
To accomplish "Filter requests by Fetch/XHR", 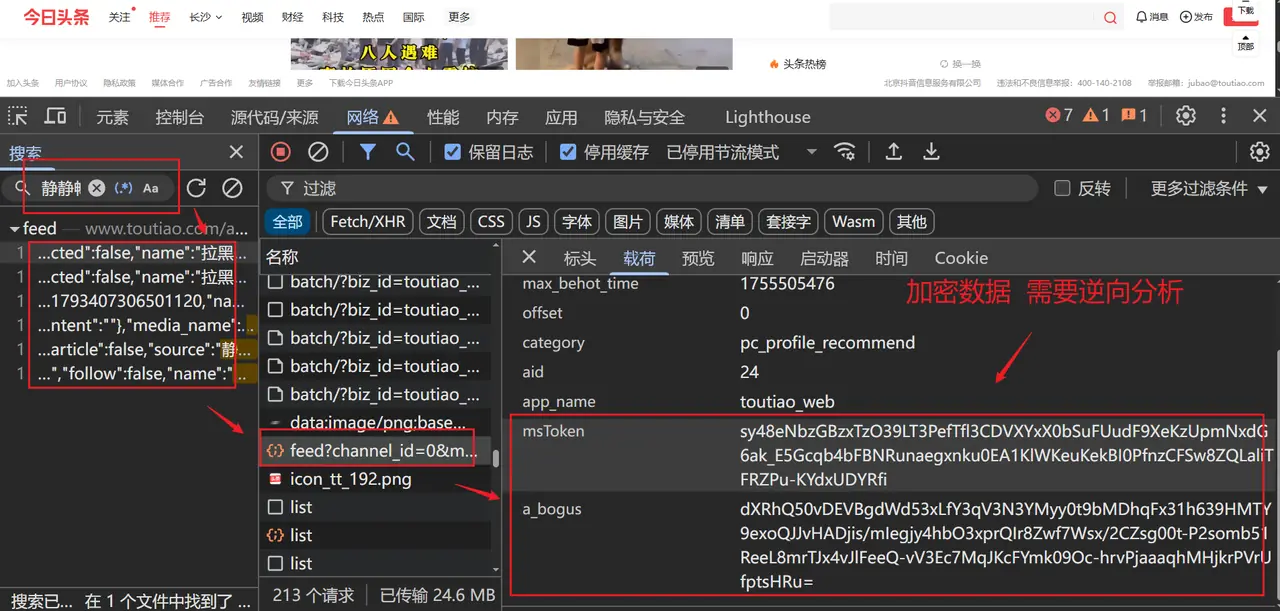I will (367, 222).
